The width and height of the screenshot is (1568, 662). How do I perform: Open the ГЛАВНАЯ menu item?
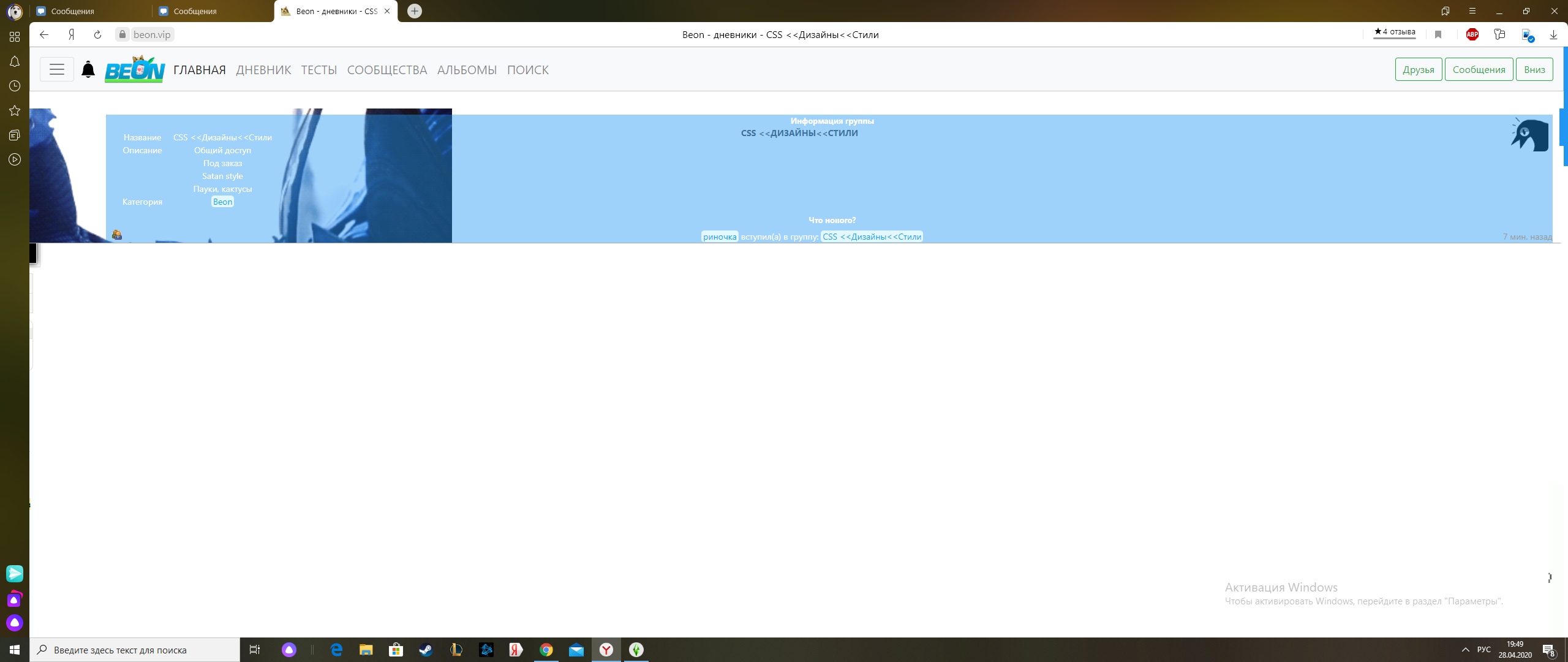pos(200,70)
